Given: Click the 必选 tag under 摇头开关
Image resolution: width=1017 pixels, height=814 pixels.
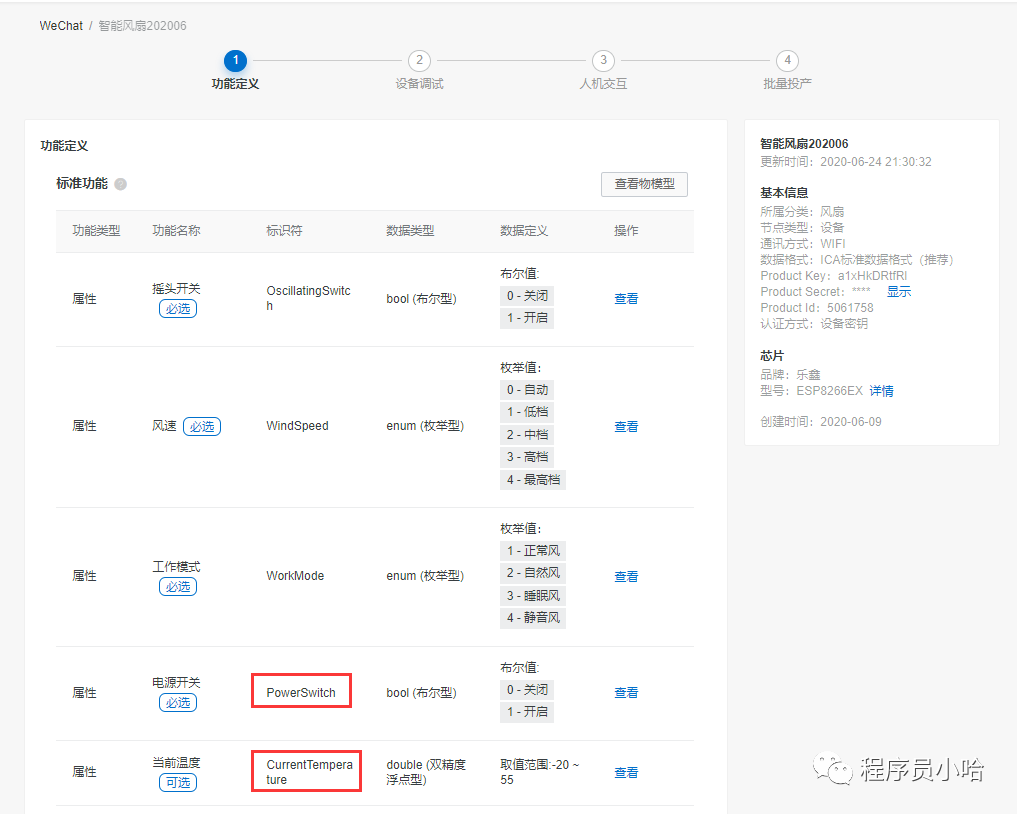Looking at the screenshot, I should tap(178, 309).
